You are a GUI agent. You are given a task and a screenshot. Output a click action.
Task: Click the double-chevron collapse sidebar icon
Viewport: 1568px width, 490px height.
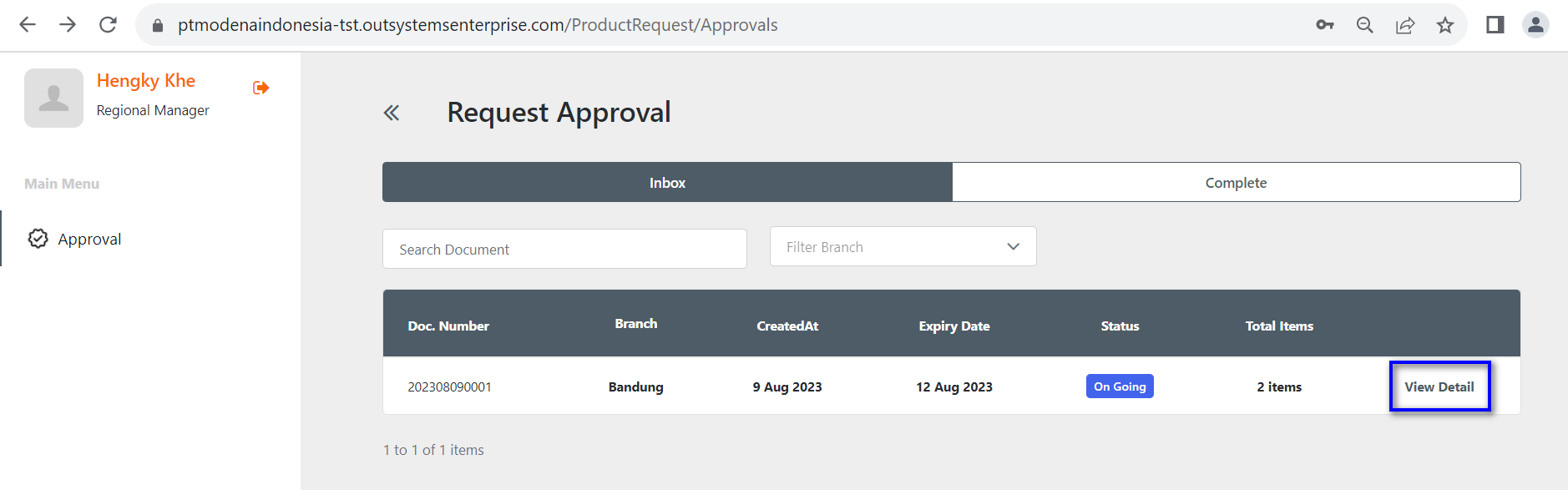[392, 113]
